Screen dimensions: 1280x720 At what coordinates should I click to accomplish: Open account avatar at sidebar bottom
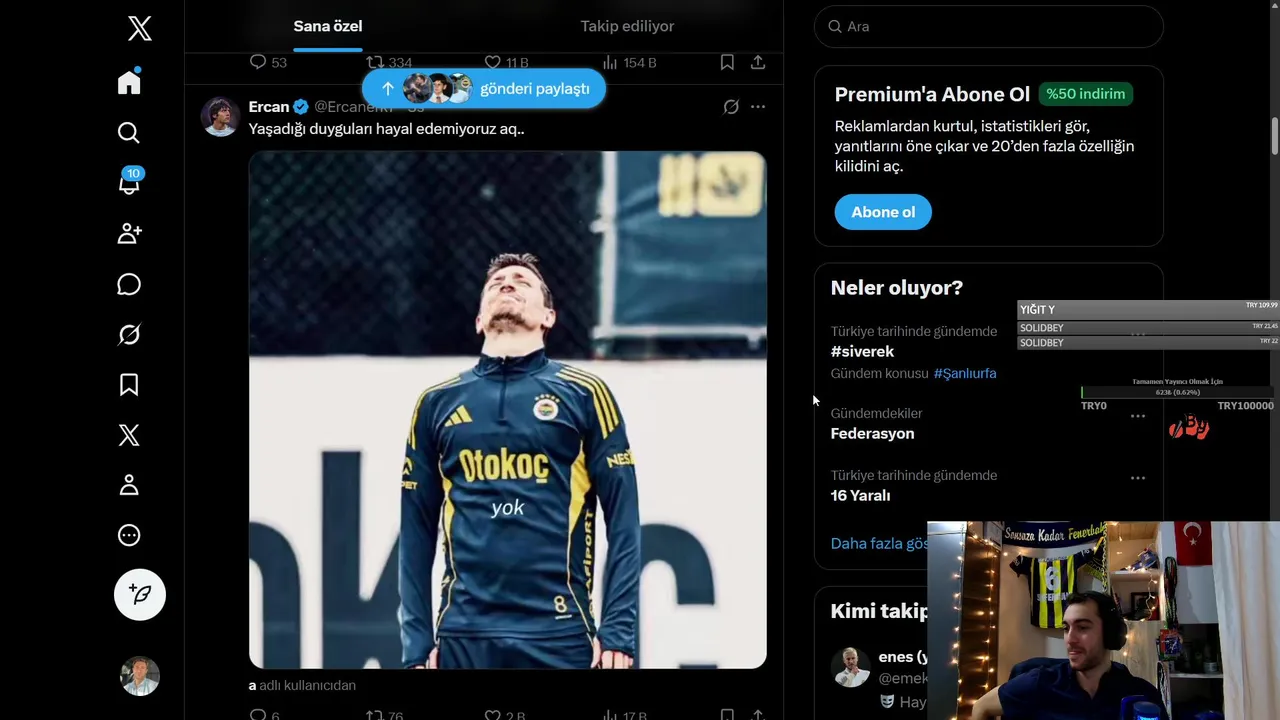tap(140, 676)
